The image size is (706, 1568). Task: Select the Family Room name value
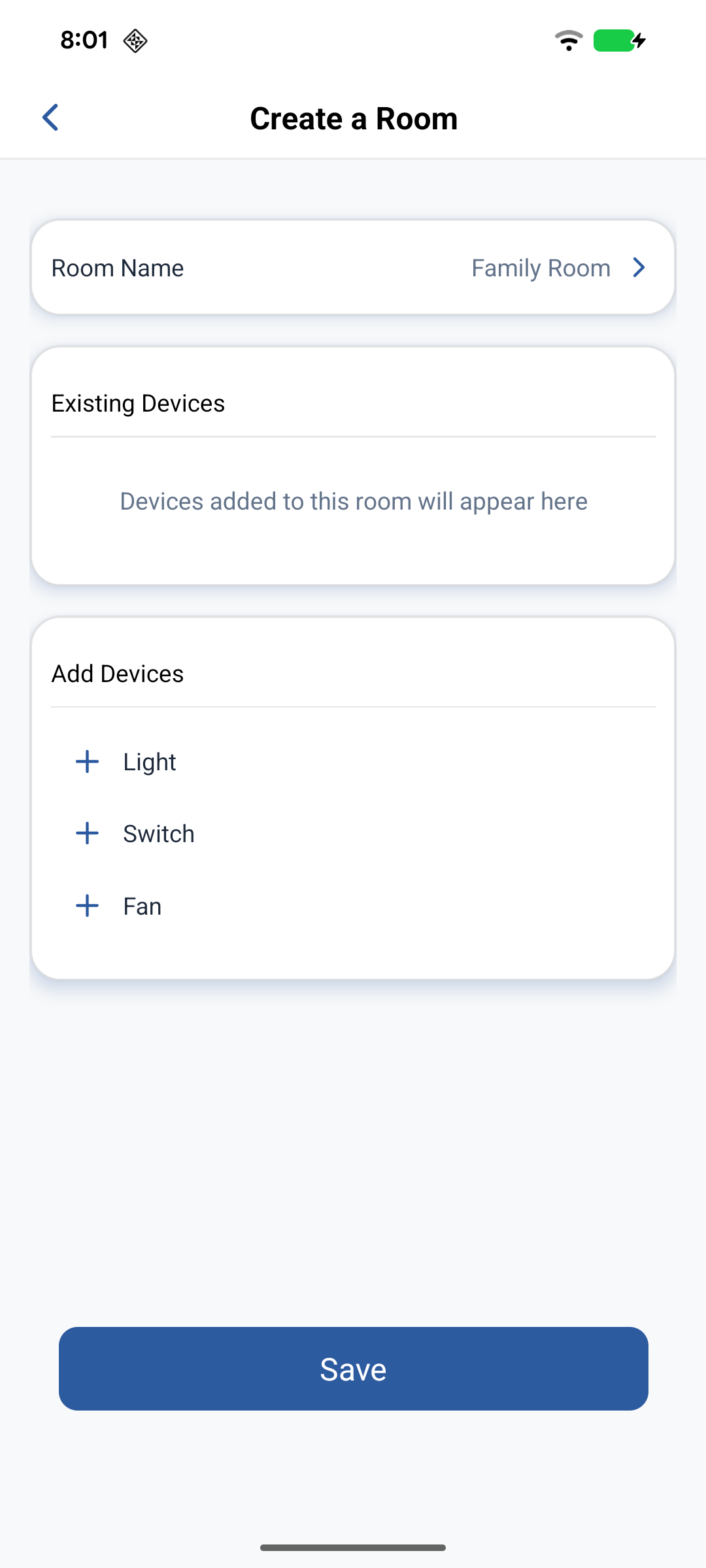(x=541, y=268)
